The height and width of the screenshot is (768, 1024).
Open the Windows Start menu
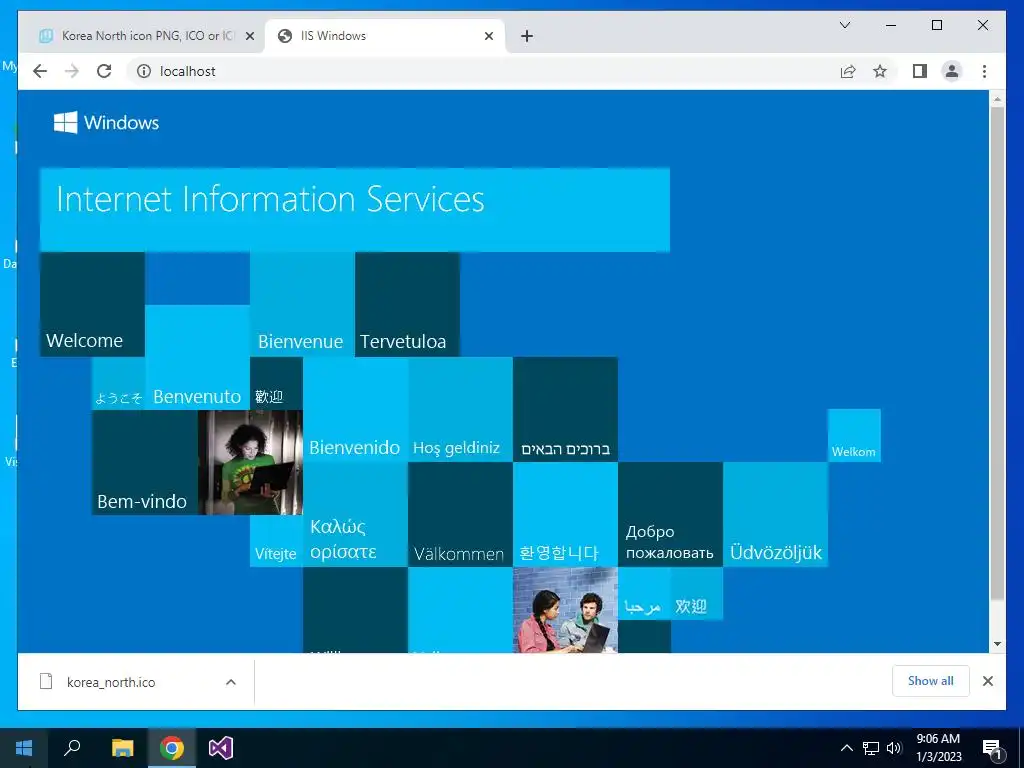24,748
